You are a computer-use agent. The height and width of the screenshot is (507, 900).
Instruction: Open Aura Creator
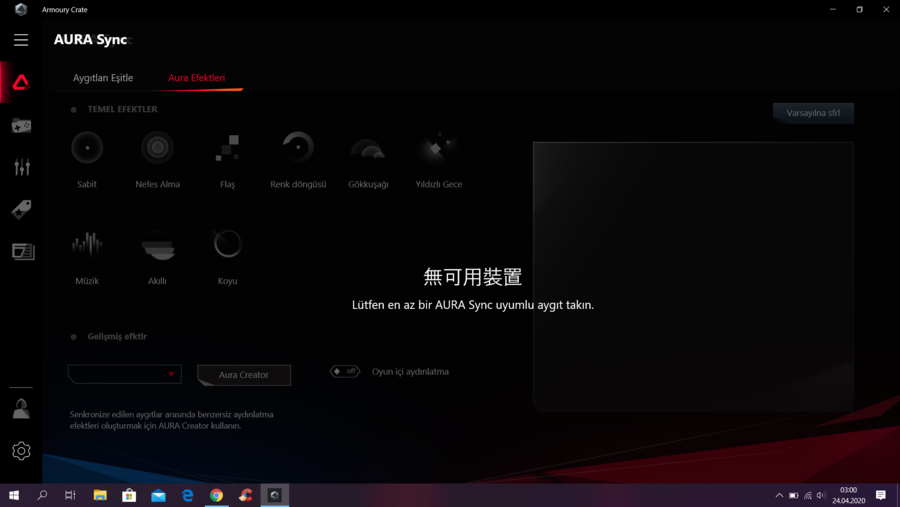click(x=244, y=374)
